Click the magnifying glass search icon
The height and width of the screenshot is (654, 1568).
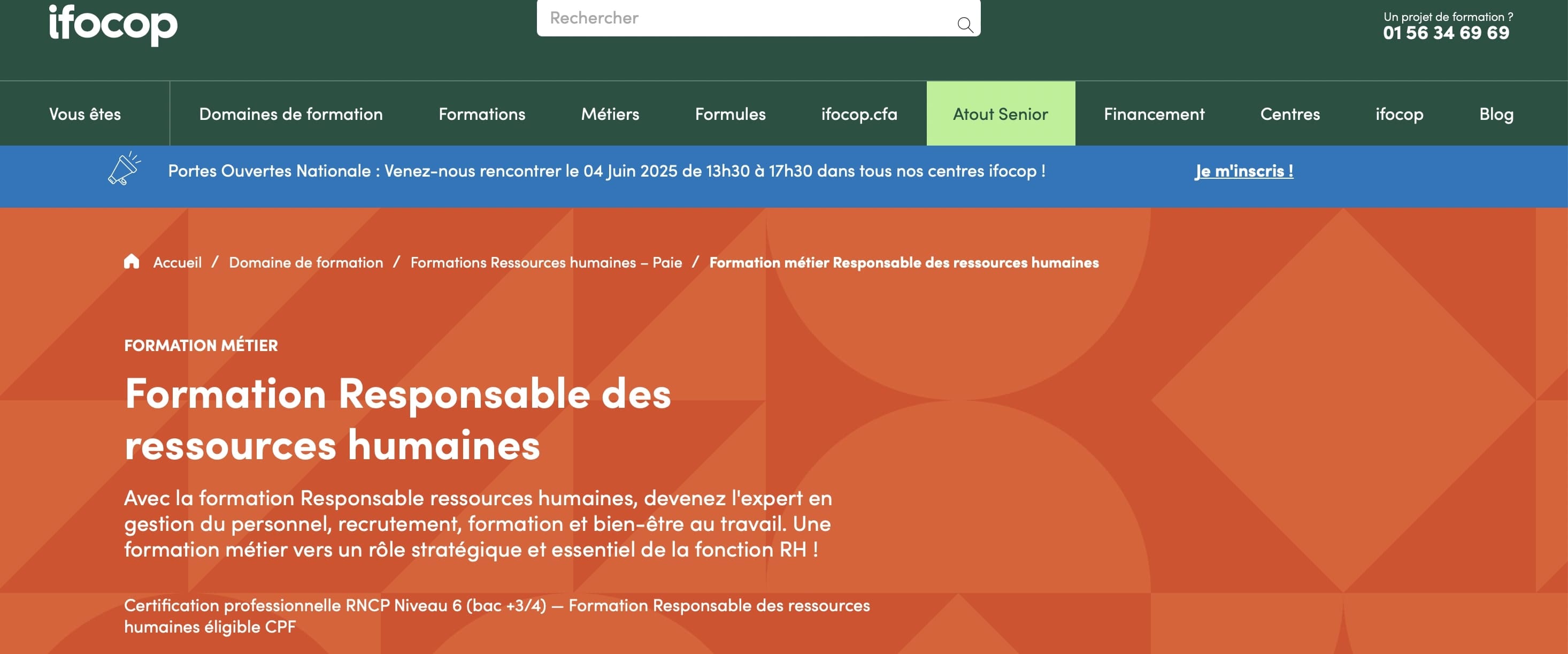965,25
